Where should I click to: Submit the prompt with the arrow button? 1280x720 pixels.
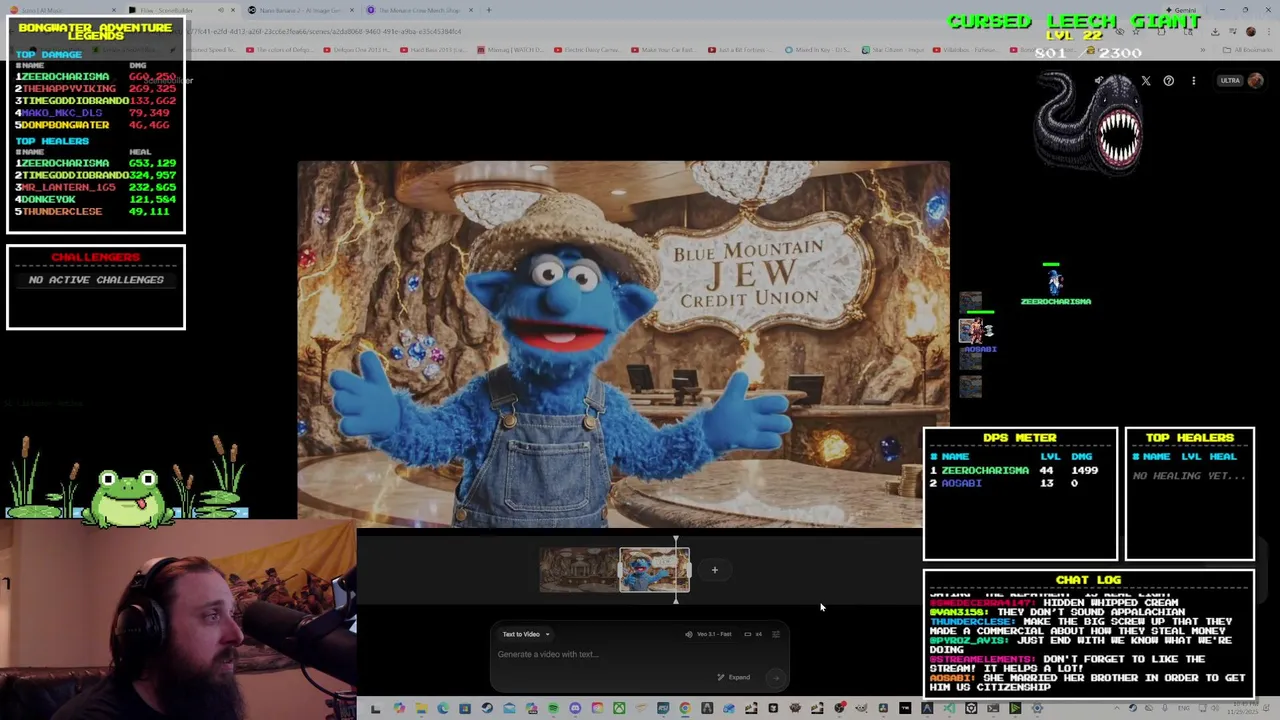[x=775, y=677]
